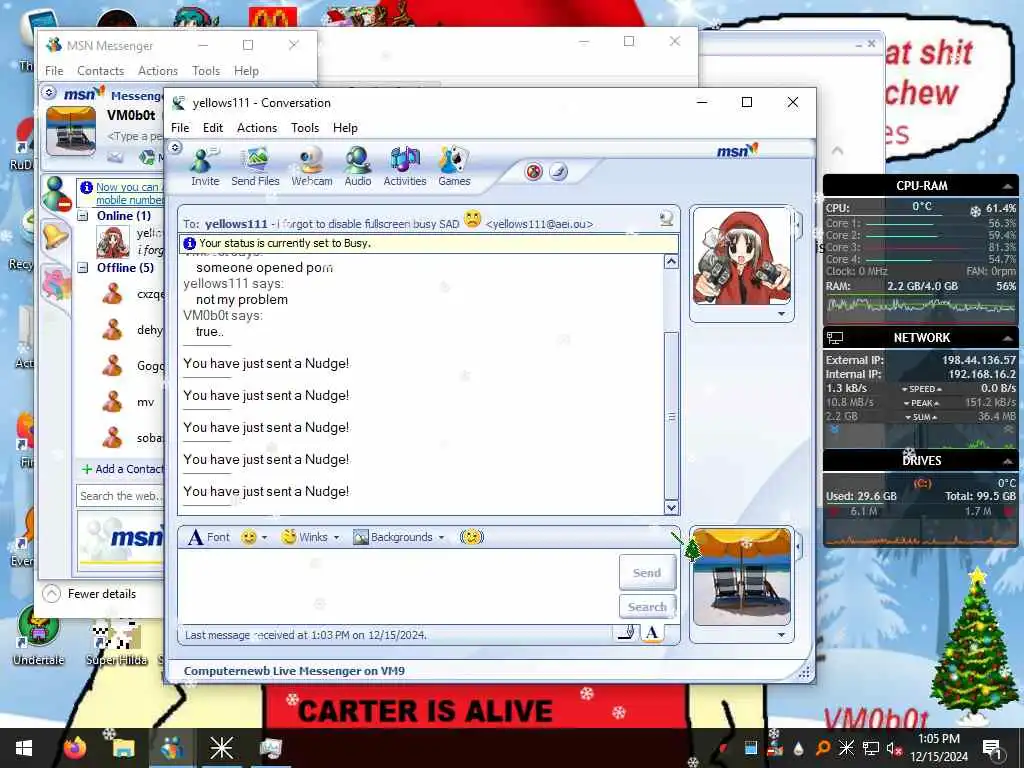Image resolution: width=1024 pixels, height=768 pixels.
Task: Click the paintbrush color scheme icon
Action: pos(558,172)
